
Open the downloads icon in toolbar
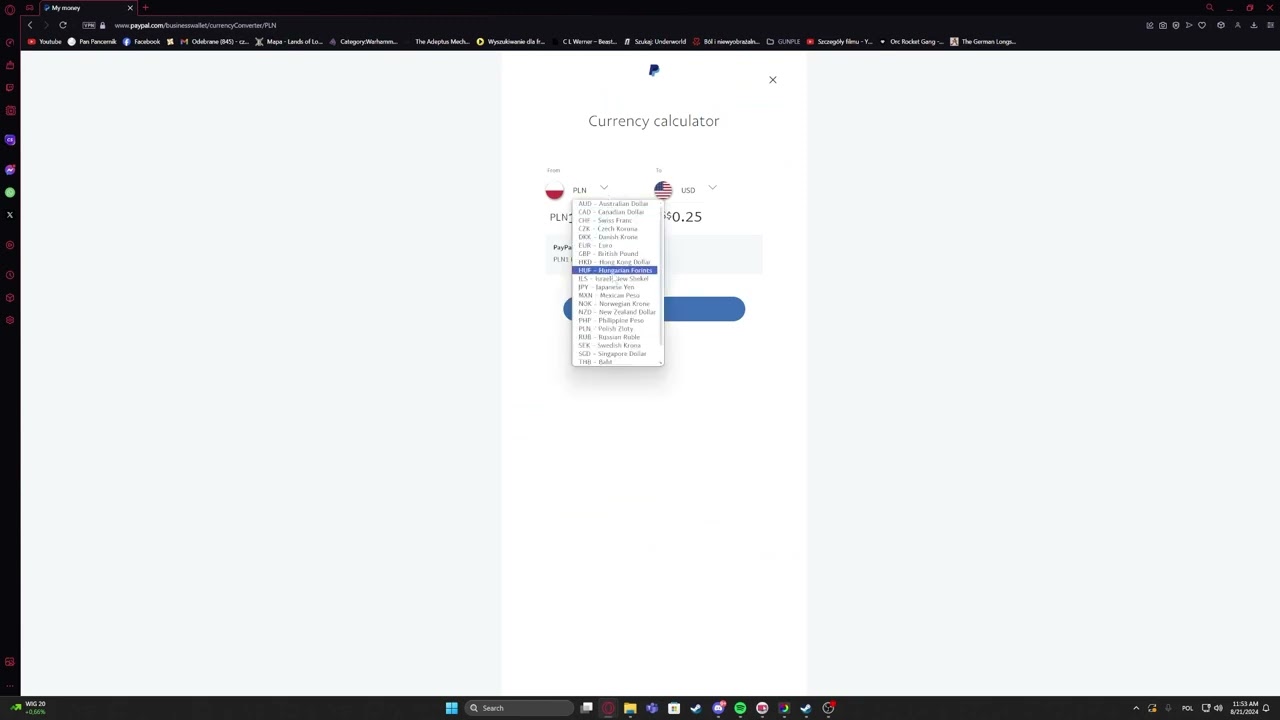pyautogui.click(x=1253, y=25)
